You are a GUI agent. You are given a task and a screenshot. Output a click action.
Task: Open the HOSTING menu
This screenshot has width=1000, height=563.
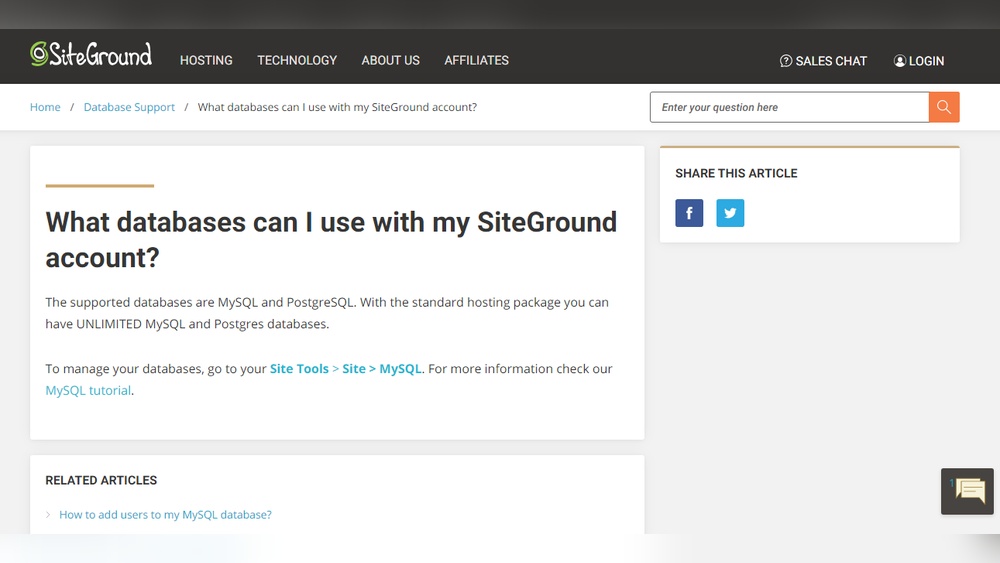206,60
